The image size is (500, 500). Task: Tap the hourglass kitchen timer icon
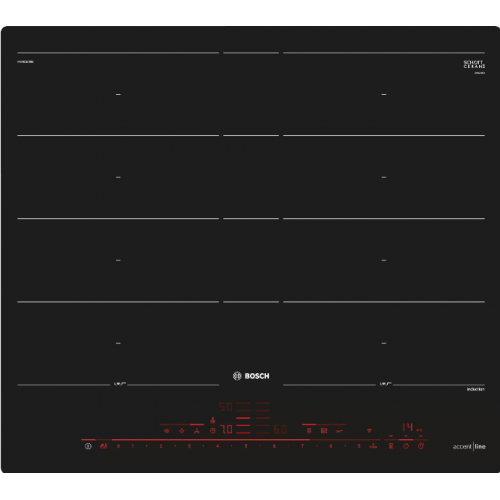coord(391,446)
